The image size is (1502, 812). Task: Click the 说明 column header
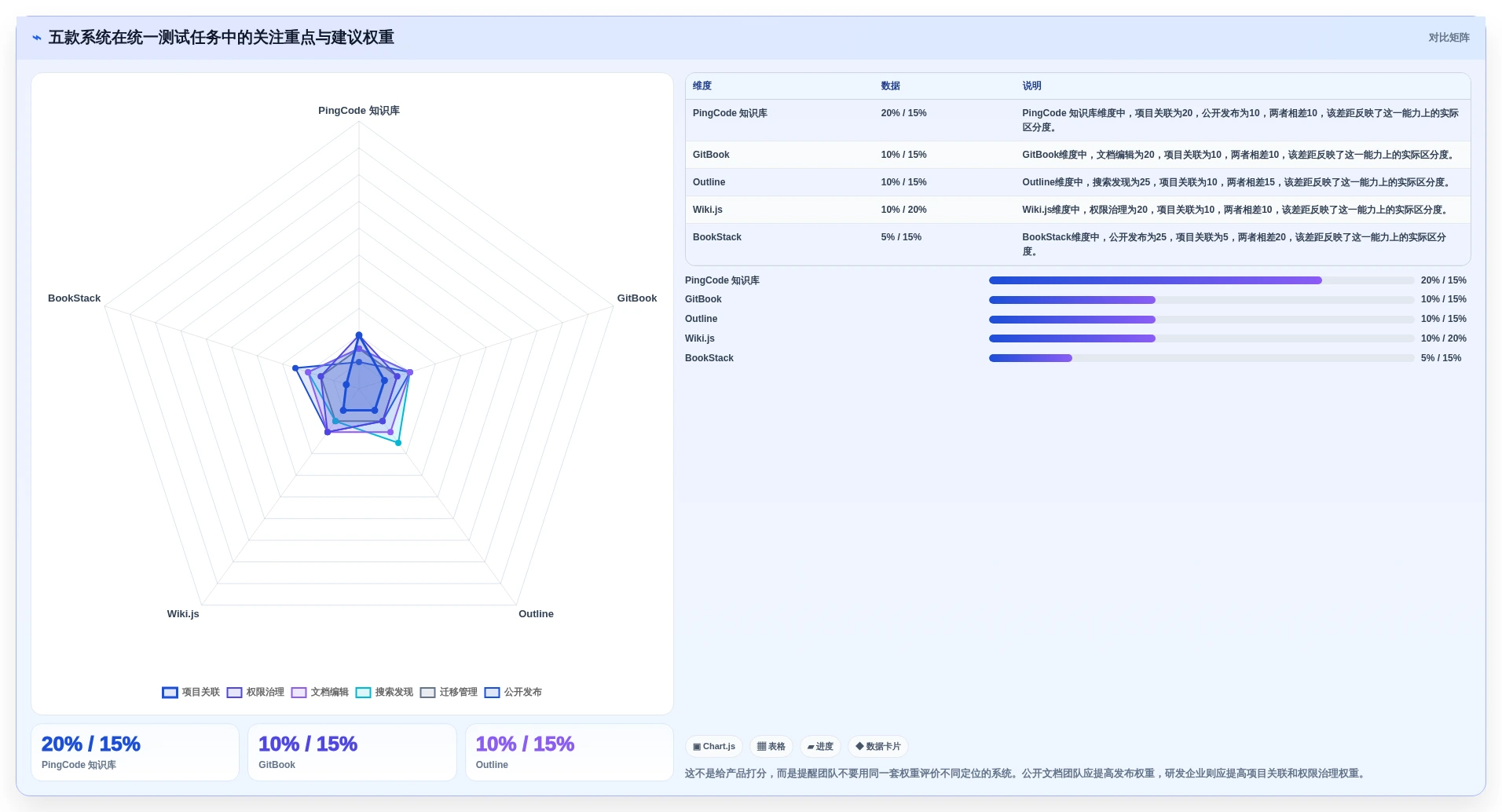(x=1031, y=86)
